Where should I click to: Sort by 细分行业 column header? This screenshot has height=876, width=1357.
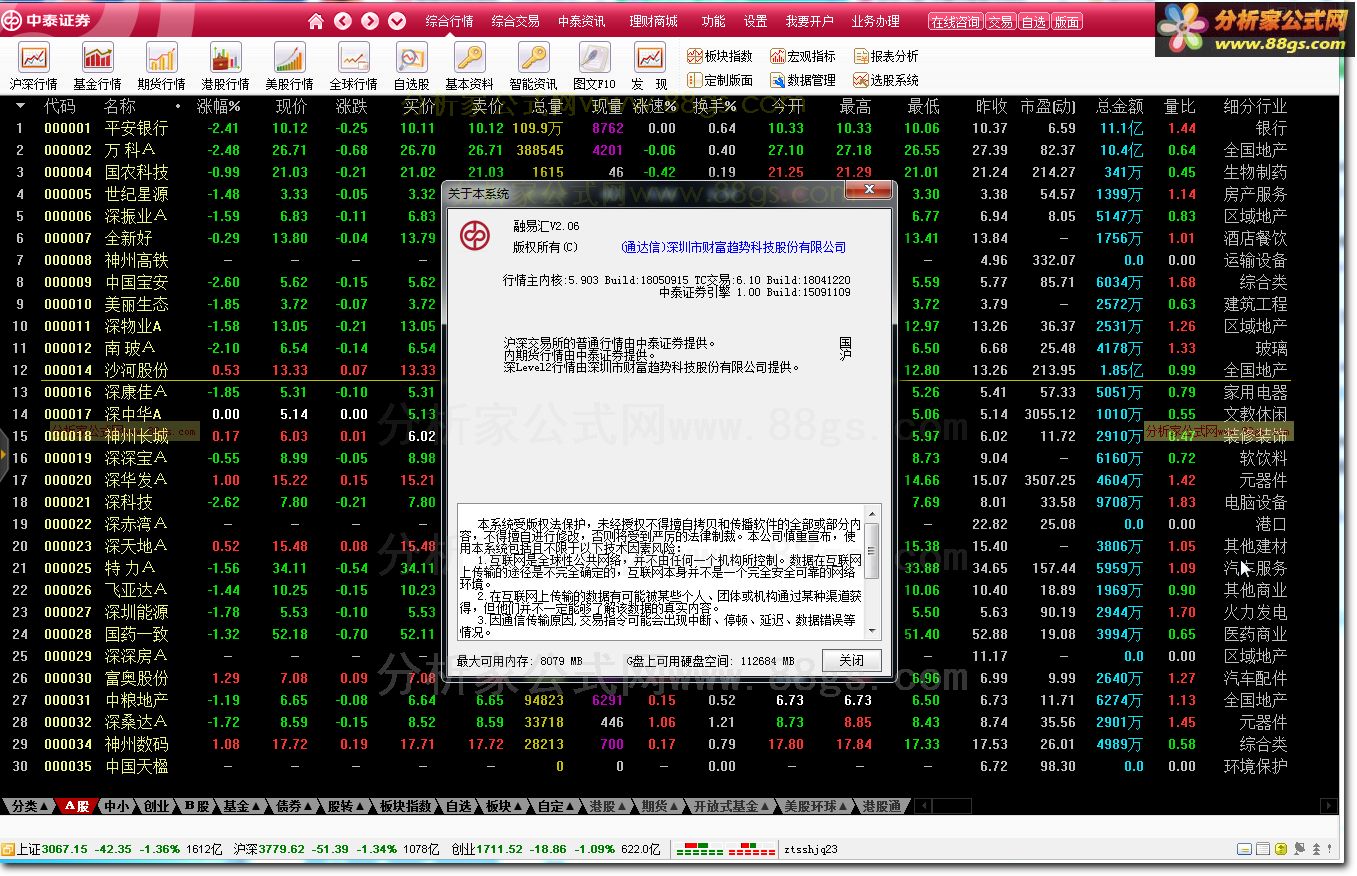point(1255,106)
